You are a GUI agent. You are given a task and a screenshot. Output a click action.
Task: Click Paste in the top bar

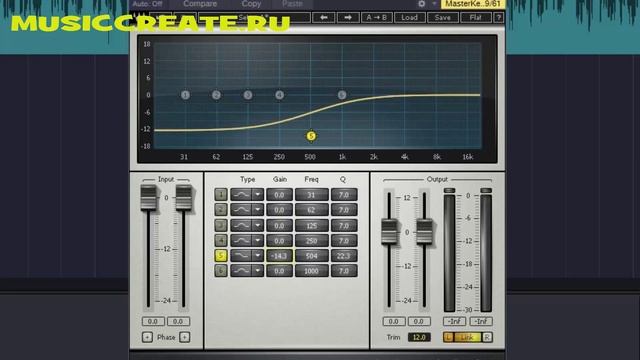tap(292, 4)
